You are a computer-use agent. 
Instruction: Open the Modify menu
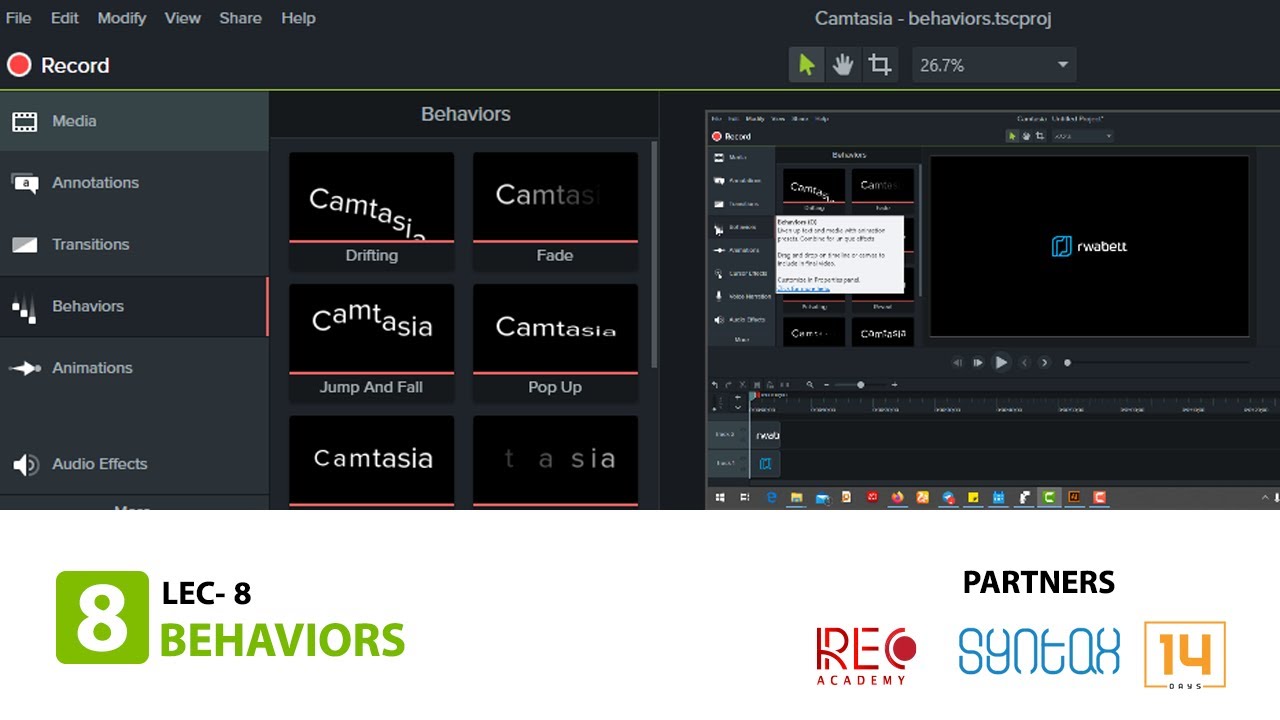(122, 18)
